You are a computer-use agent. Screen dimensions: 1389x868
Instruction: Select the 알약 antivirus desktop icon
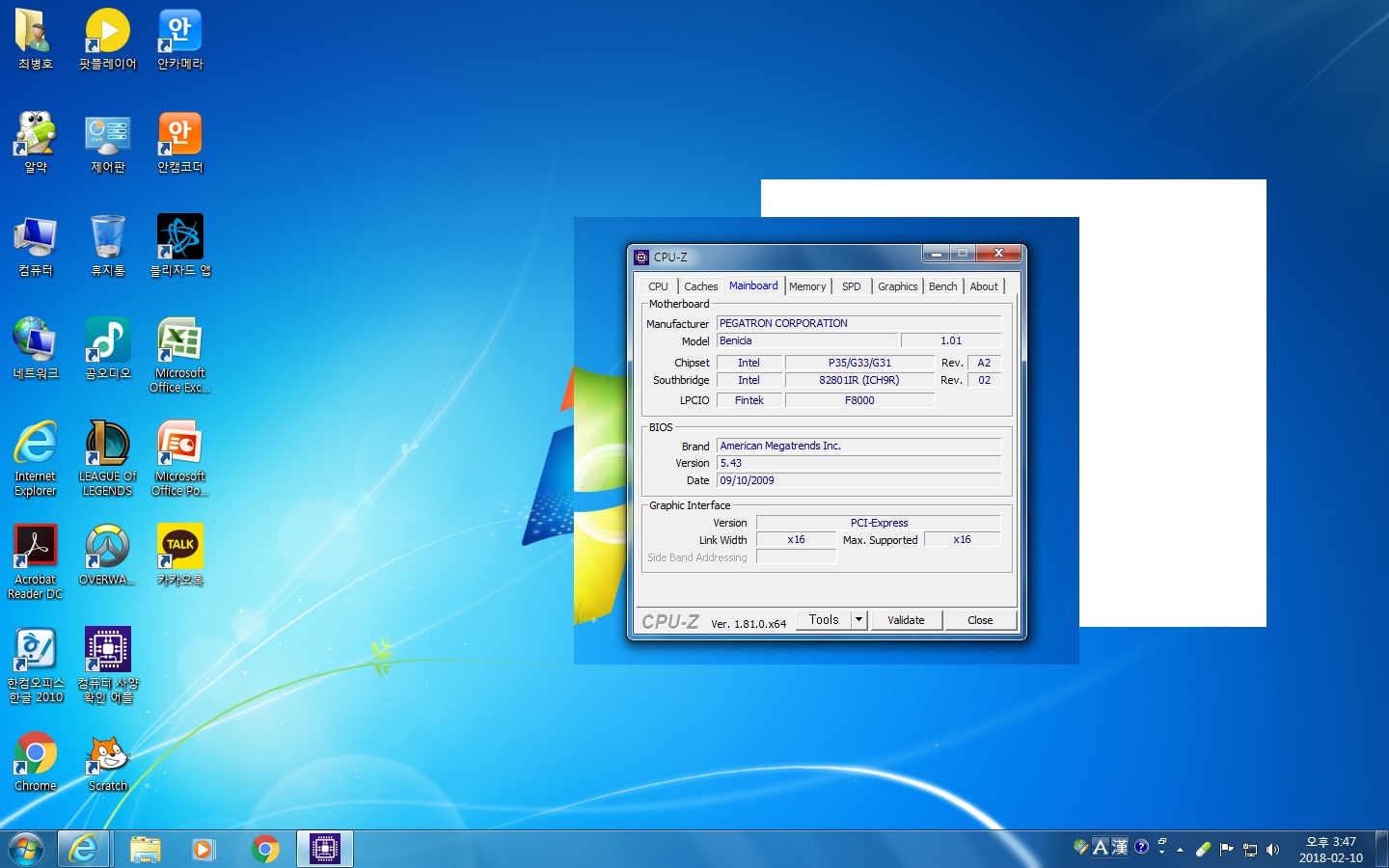(x=35, y=142)
